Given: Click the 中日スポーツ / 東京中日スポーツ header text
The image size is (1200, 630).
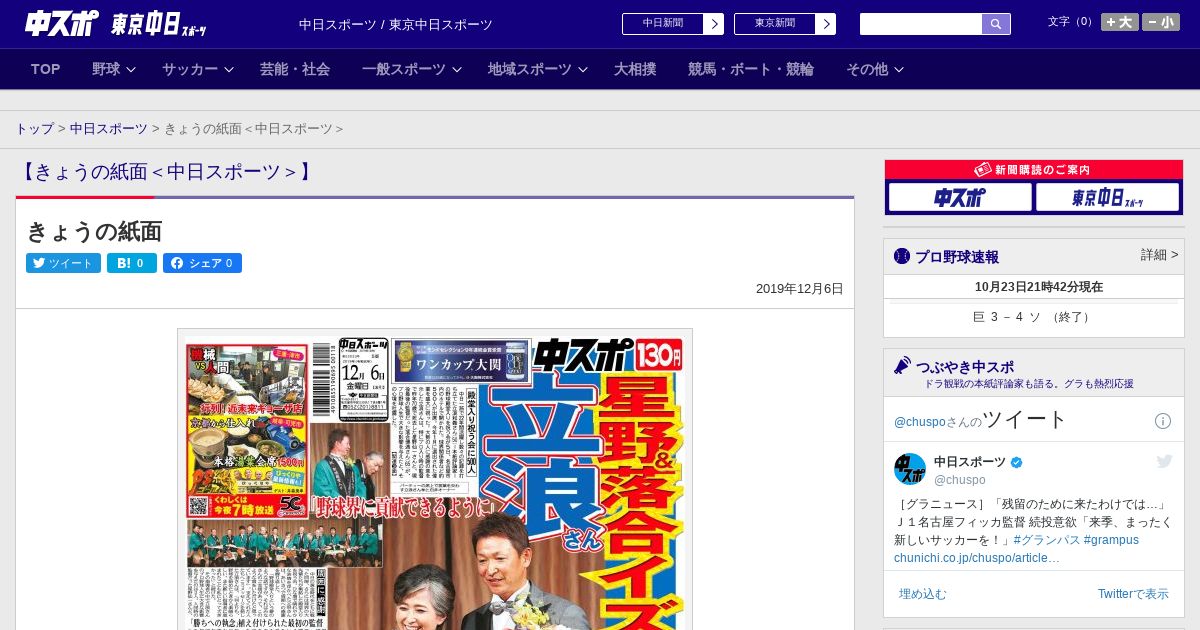Looking at the screenshot, I should click(396, 24).
